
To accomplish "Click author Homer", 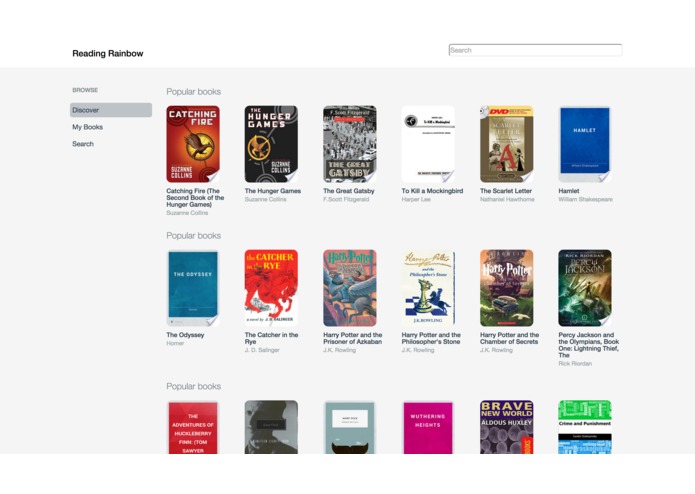I will coord(175,343).
